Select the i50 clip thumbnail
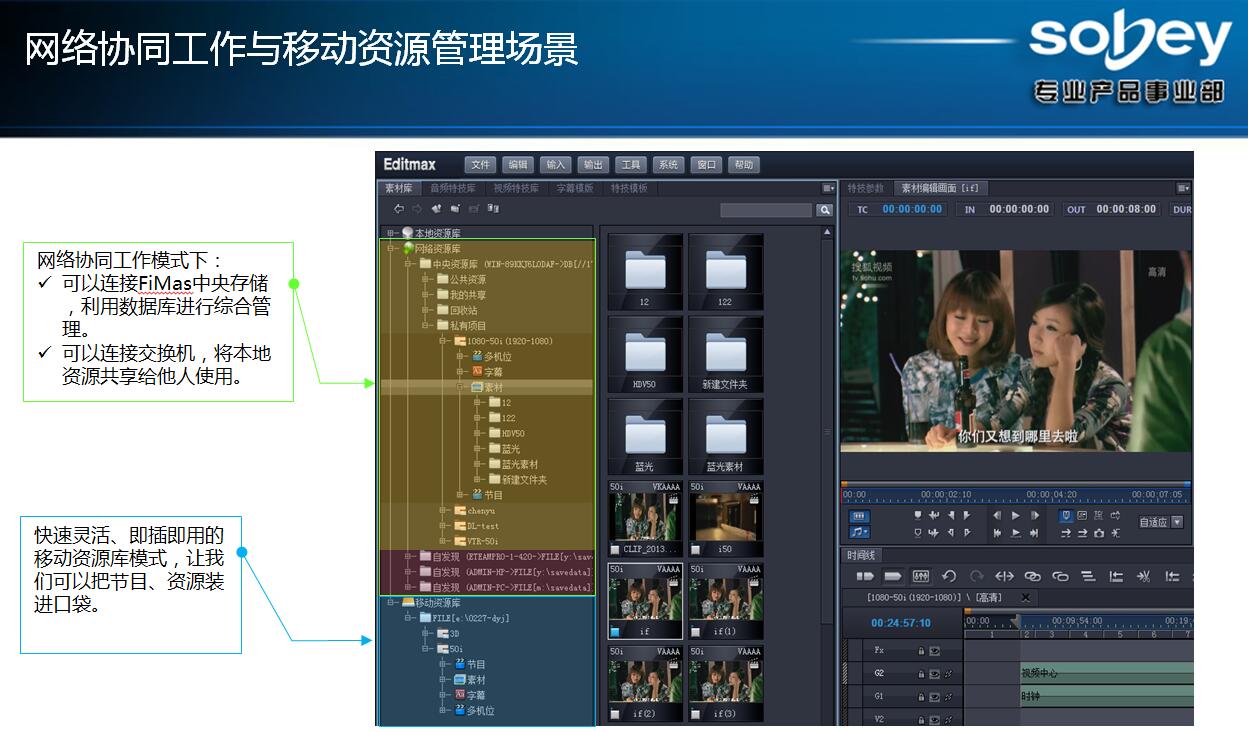The image size is (1248, 732). [725, 518]
